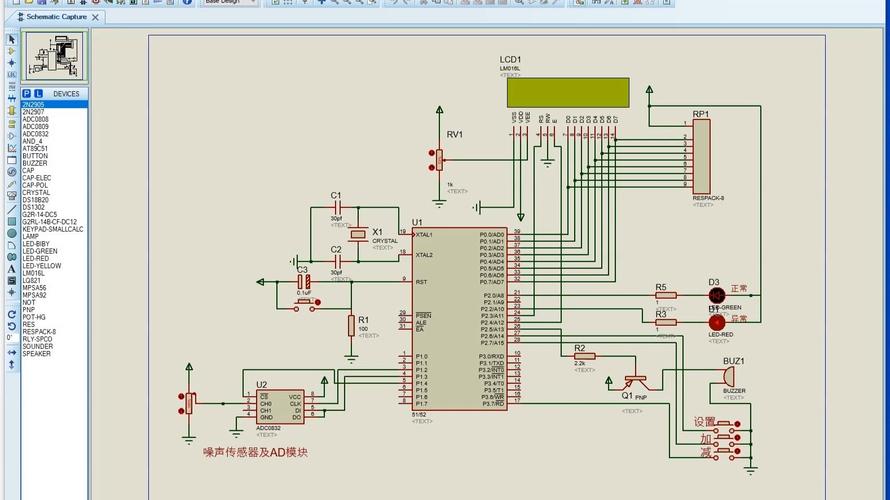The image size is (890, 500).
Task: Select ADC0808 in the devices list
Action: click(x=54, y=120)
